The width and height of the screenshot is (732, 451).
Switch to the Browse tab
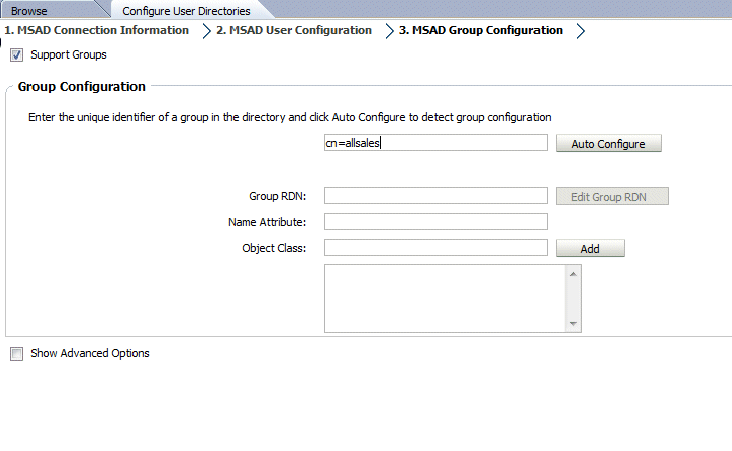tap(29, 11)
